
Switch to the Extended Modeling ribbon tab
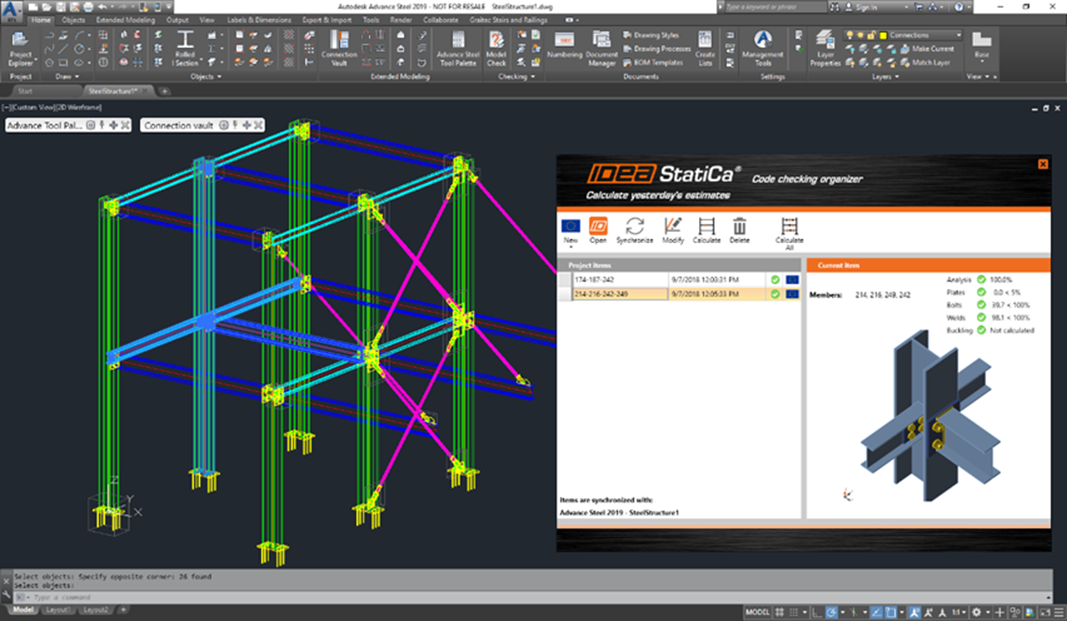(x=124, y=18)
